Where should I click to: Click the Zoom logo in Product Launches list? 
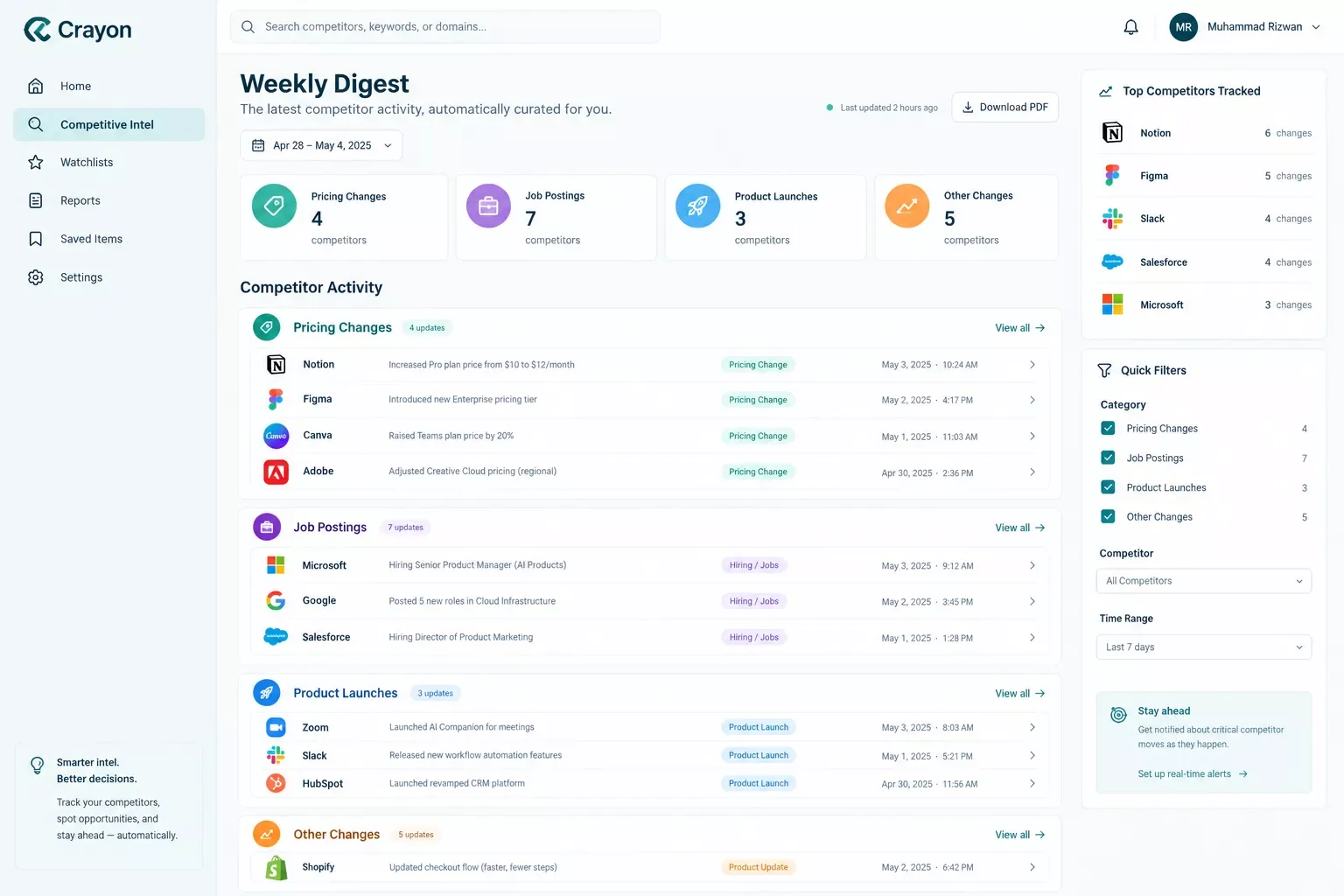pos(276,727)
